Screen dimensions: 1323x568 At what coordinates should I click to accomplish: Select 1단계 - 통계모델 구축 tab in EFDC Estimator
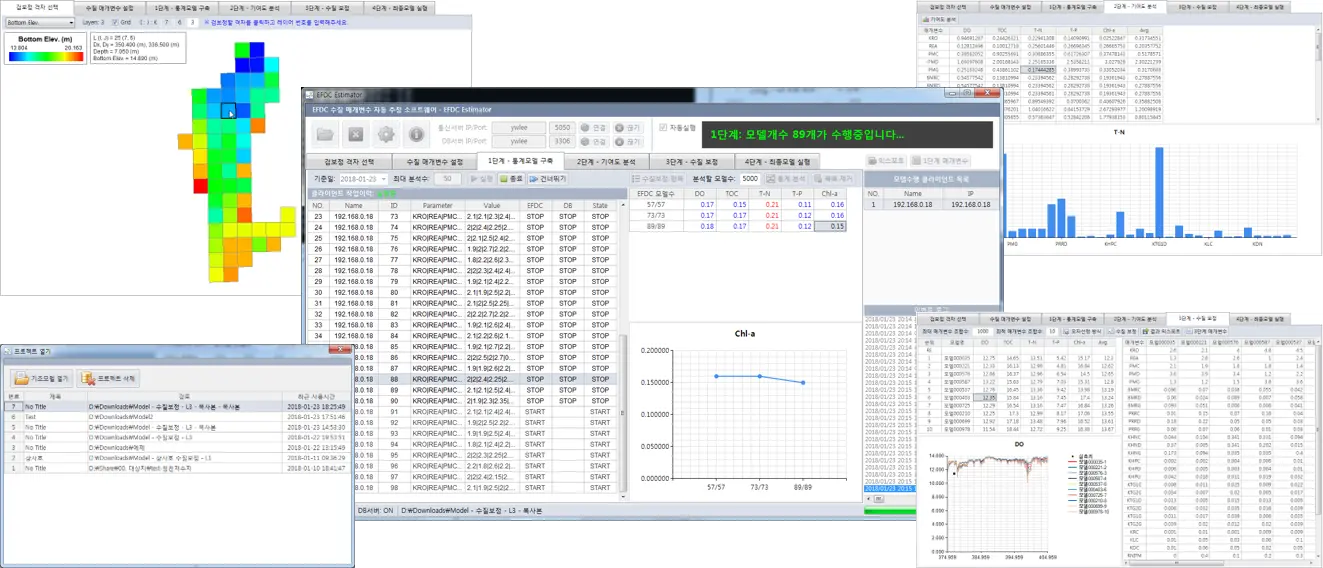click(522, 161)
